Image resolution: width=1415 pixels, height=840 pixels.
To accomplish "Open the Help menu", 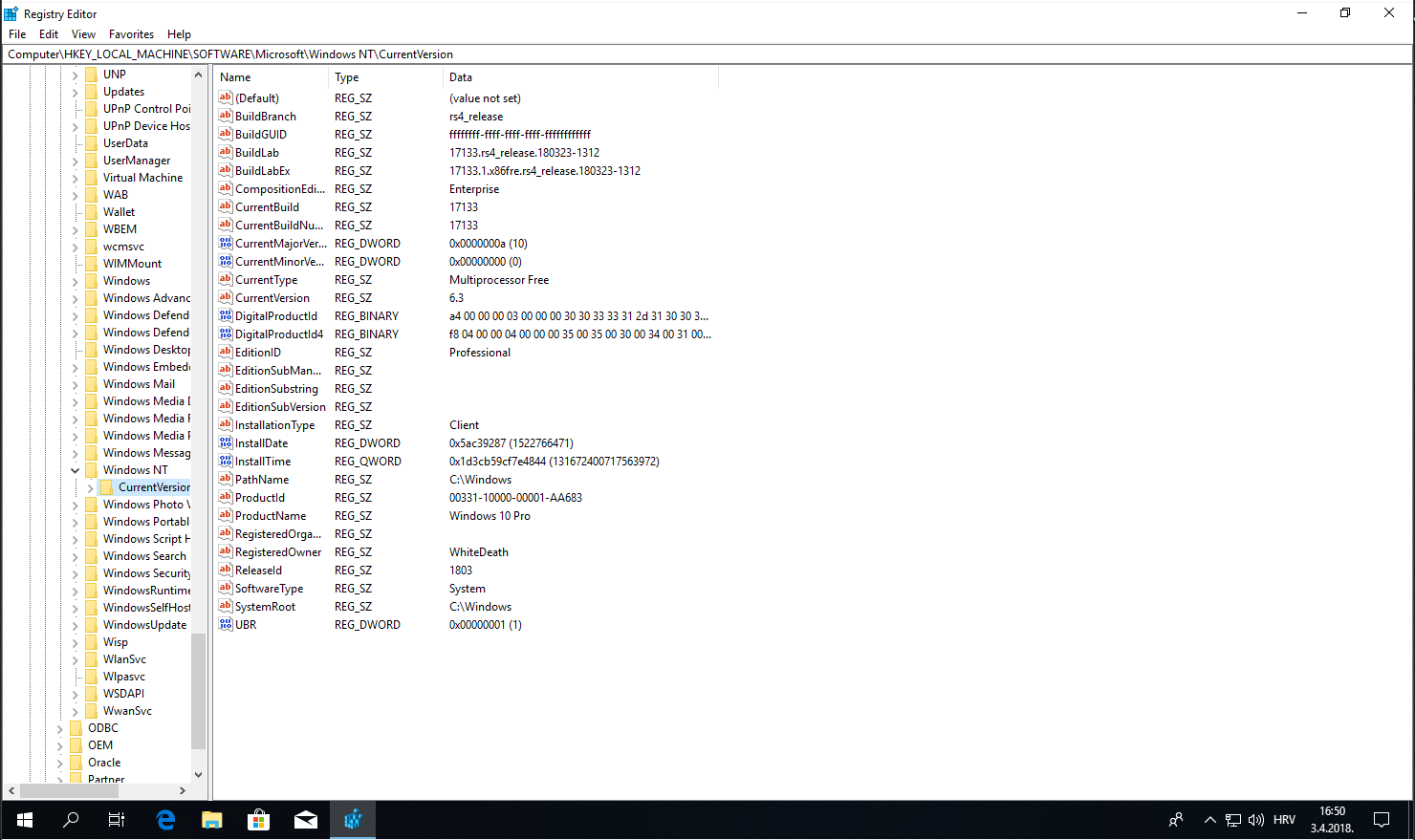I will tap(179, 33).
